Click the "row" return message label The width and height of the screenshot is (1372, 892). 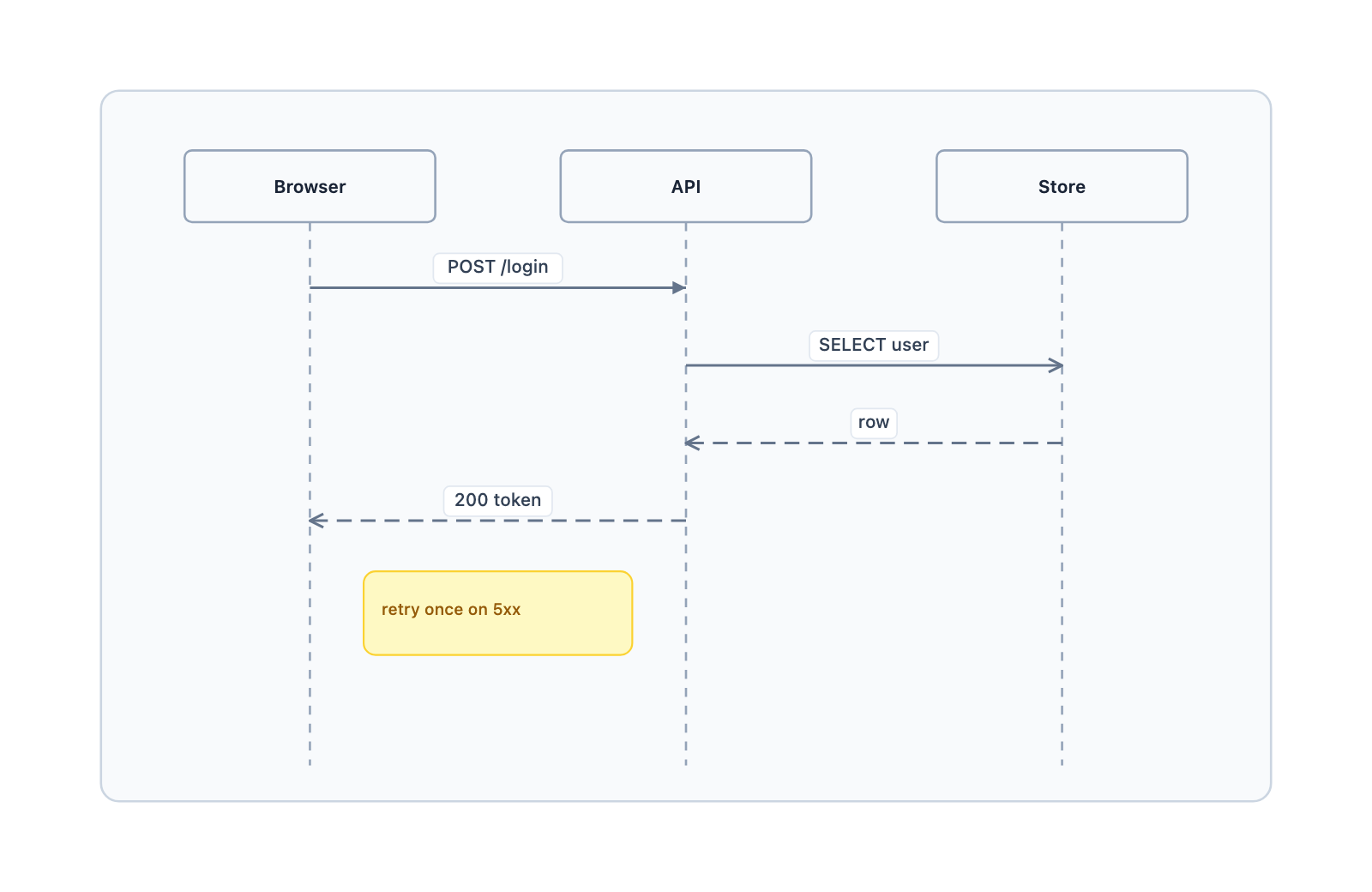point(874,423)
